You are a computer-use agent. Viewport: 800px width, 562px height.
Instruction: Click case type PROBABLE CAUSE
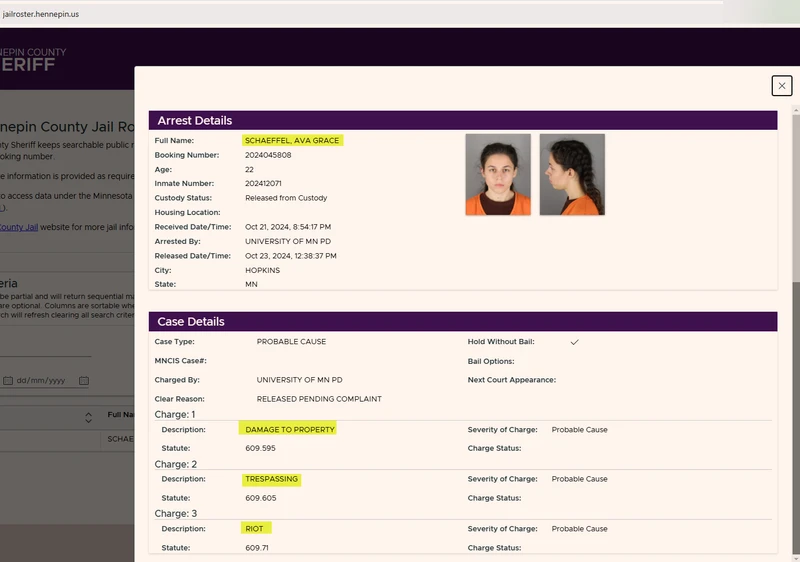pyautogui.click(x=291, y=342)
